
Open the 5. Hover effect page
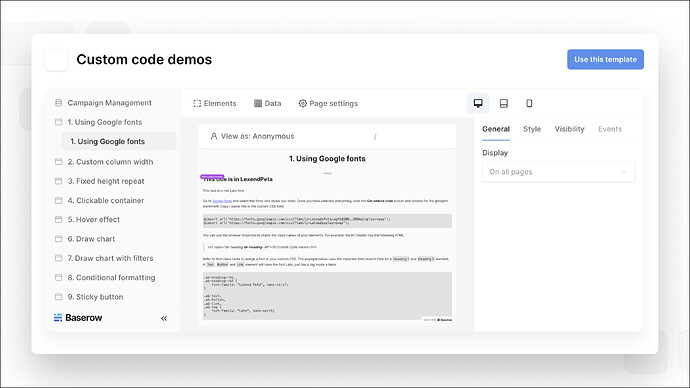94,220
